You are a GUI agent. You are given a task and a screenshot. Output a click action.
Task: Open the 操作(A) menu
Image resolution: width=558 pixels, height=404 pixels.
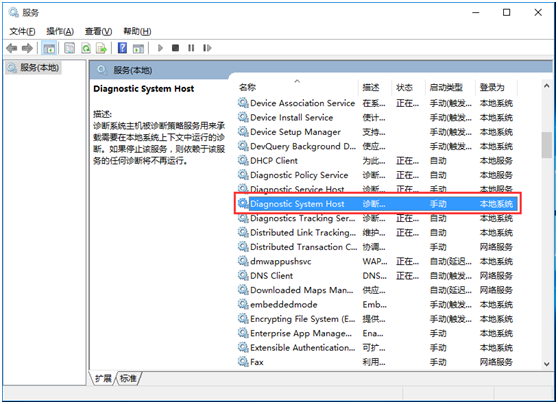click(60, 31)
